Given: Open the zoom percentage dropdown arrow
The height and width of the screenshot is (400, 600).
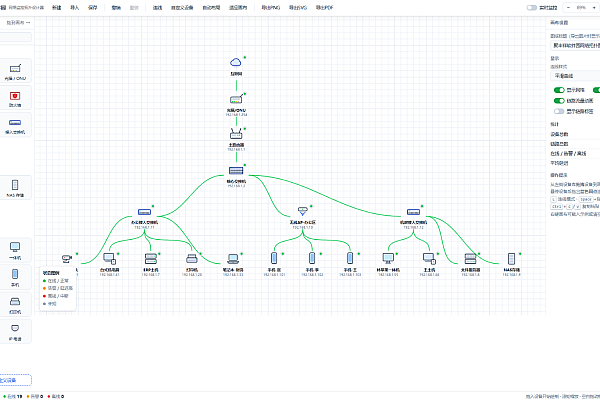Looking at the screenshot, I should coord(594,8).
